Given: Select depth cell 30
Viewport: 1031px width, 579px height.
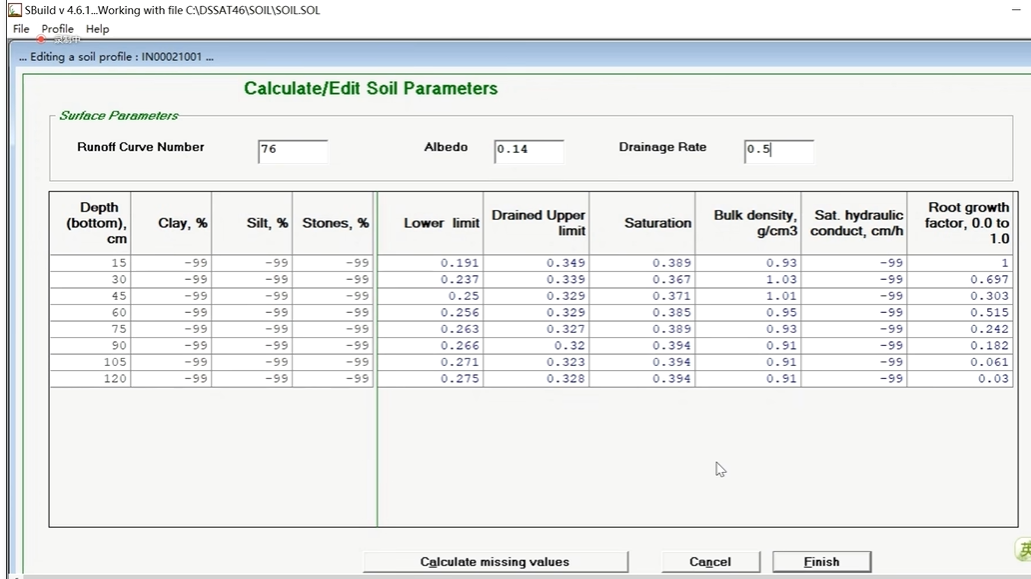Looking at the screenshot, I should click(x=91, y=279).
